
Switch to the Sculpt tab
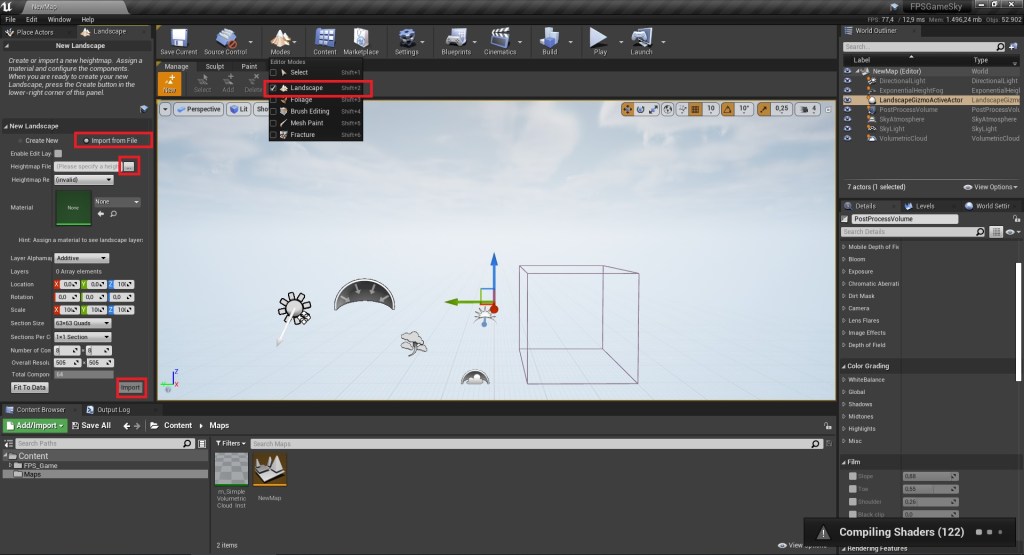pyautogui.click(x=214, y=67)
